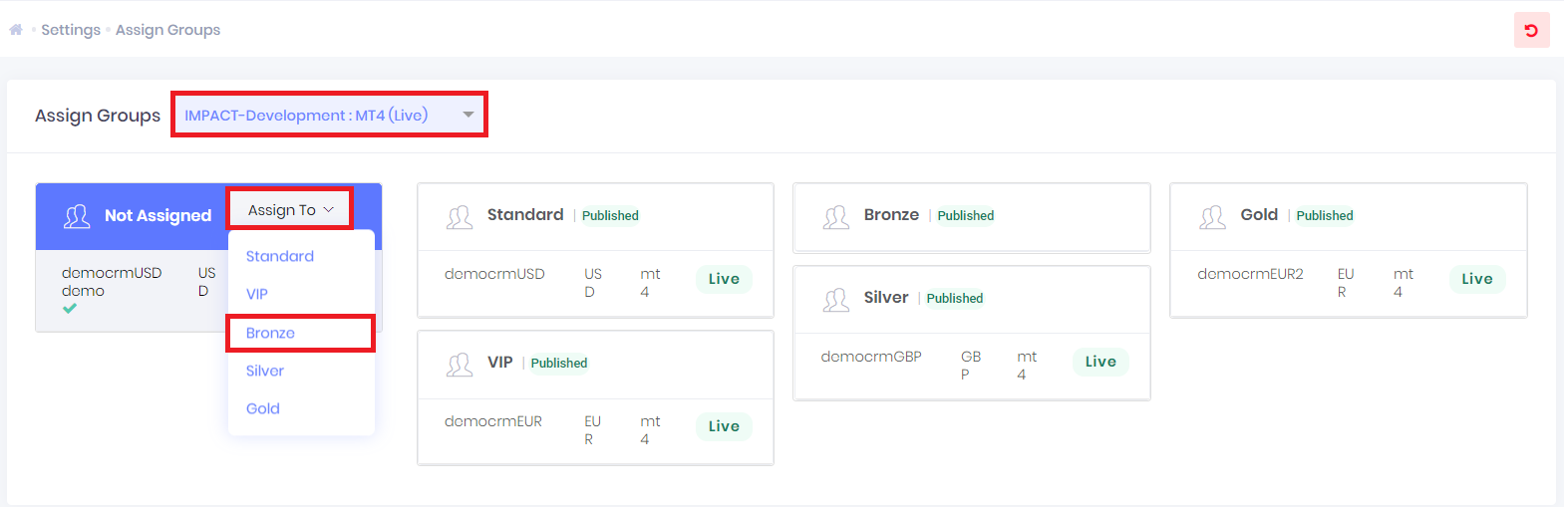
Task: Click the red refresh icon button
Action: (1531, 30)
